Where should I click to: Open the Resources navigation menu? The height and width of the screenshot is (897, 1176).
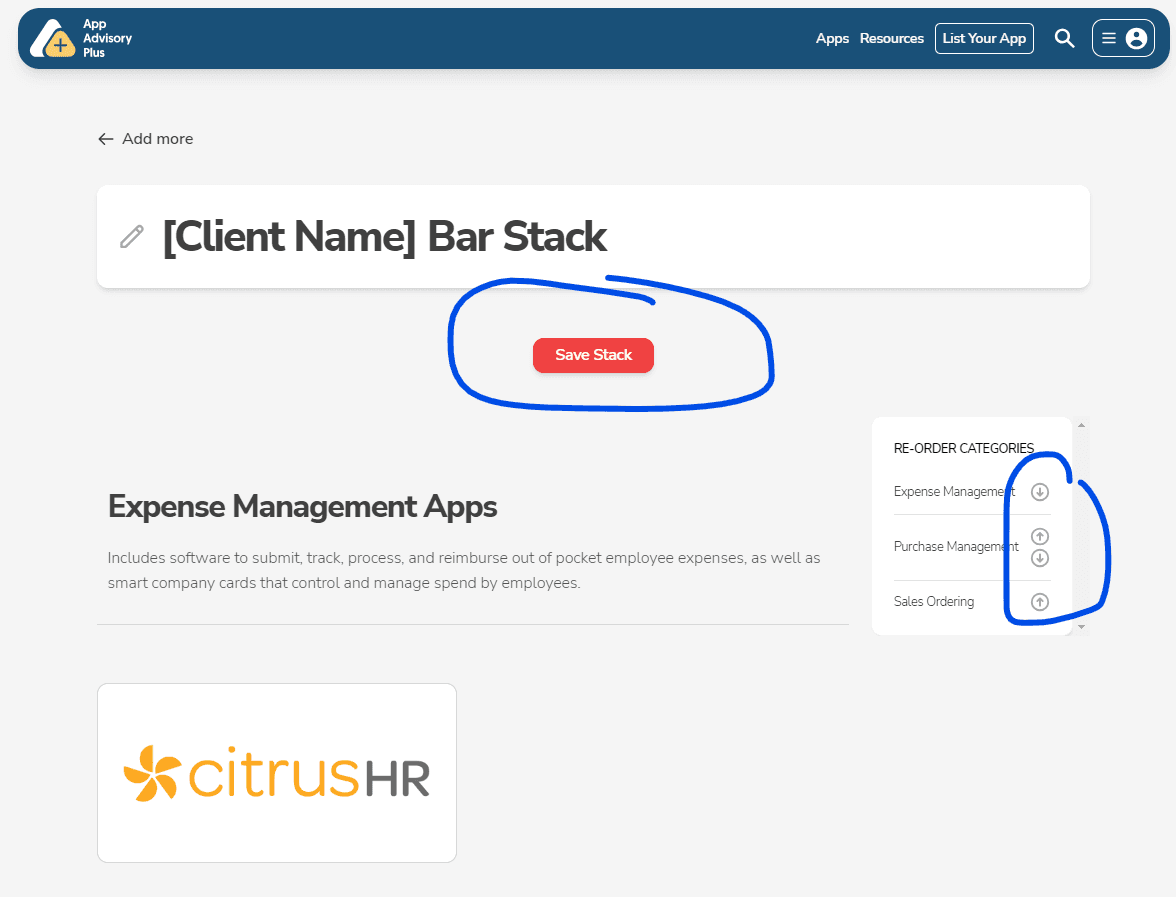pyautogui.click(x=892, y=39)
